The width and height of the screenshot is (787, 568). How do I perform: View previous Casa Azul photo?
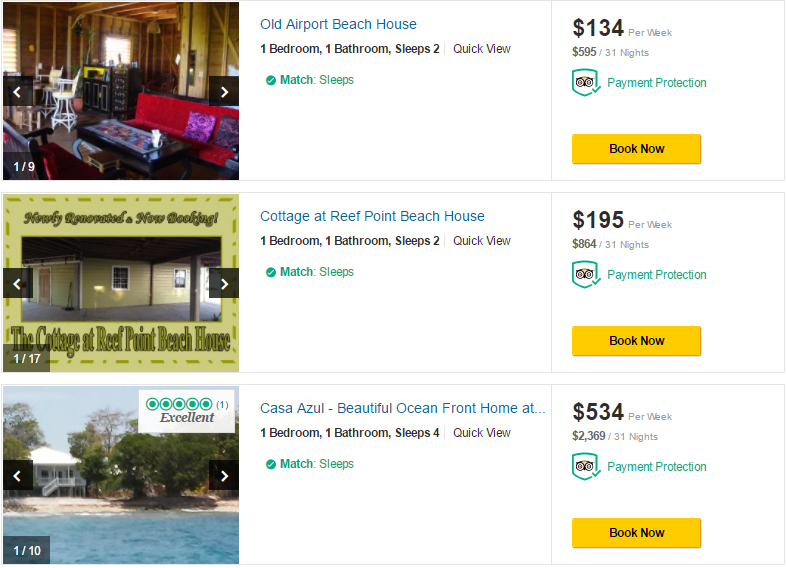pyautogui.click(x=17, y=476)
